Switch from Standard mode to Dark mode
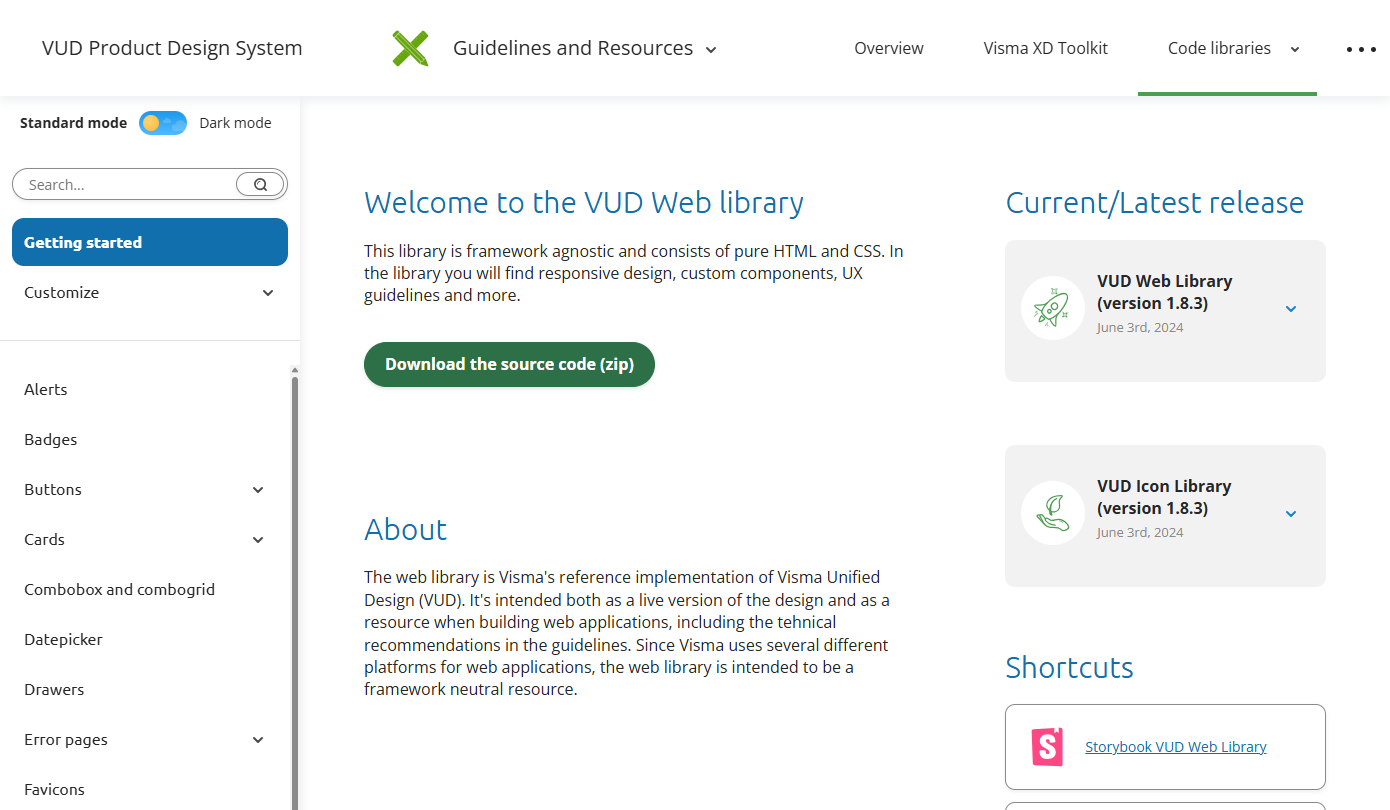 [162, 122]
